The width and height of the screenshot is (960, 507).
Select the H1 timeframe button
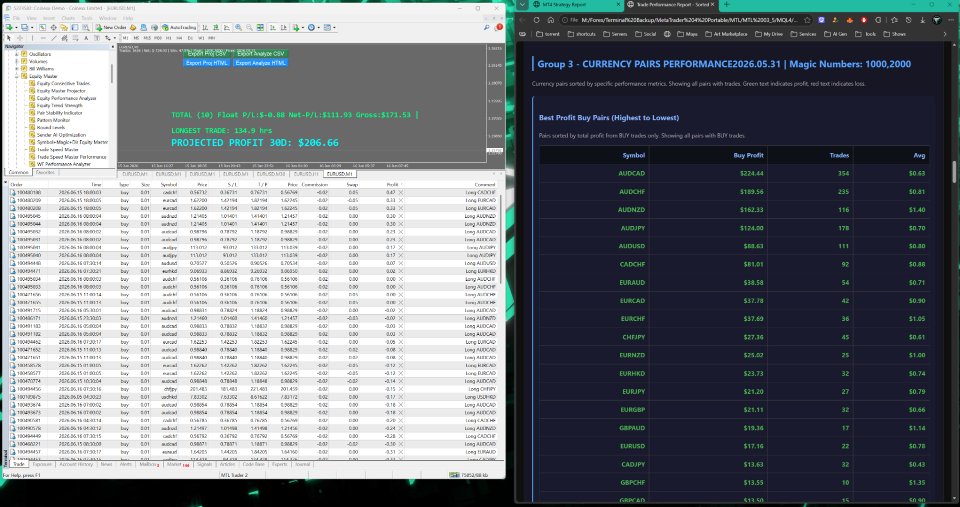pos(168,38)
